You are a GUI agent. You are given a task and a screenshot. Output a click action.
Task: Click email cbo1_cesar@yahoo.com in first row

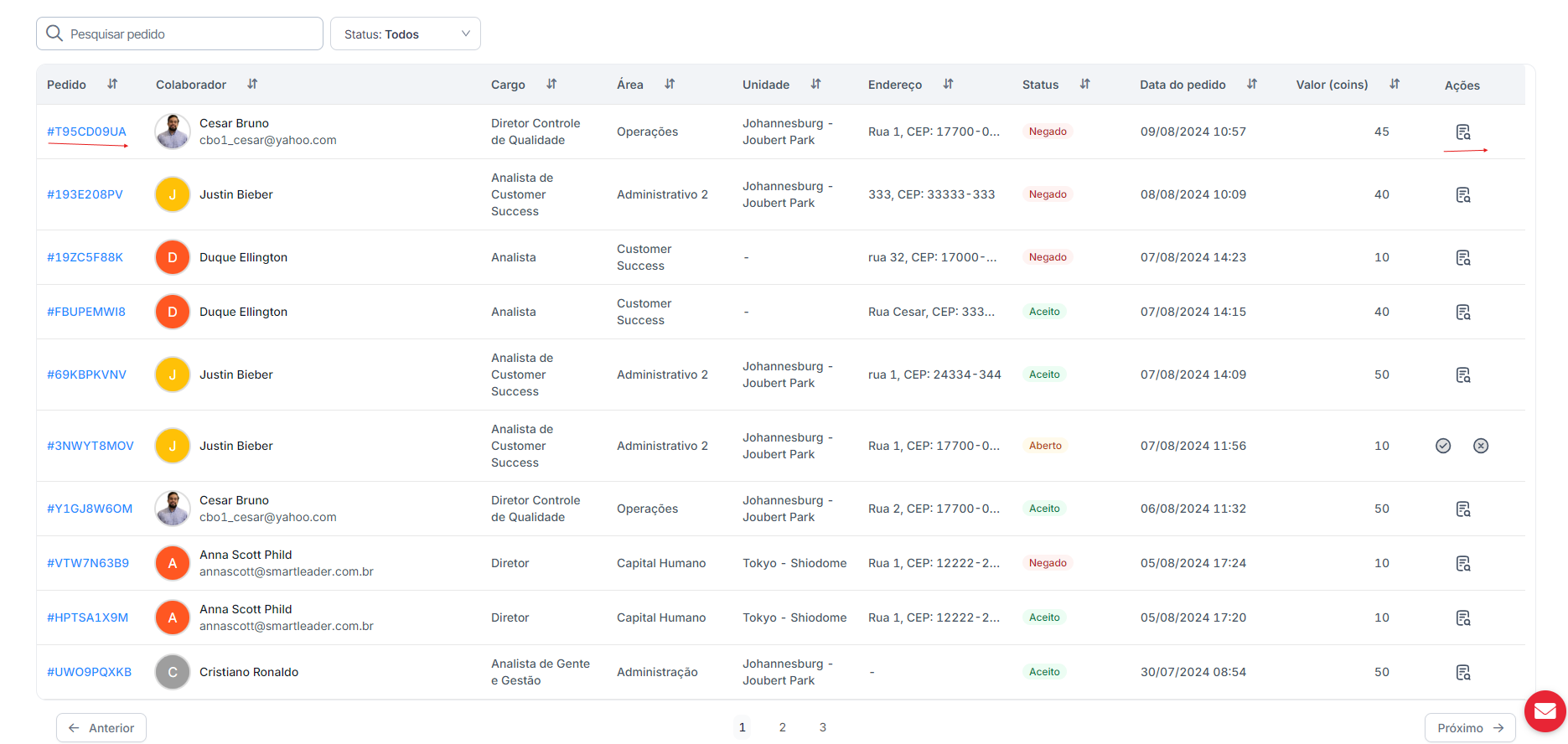[x=268, y=140]
